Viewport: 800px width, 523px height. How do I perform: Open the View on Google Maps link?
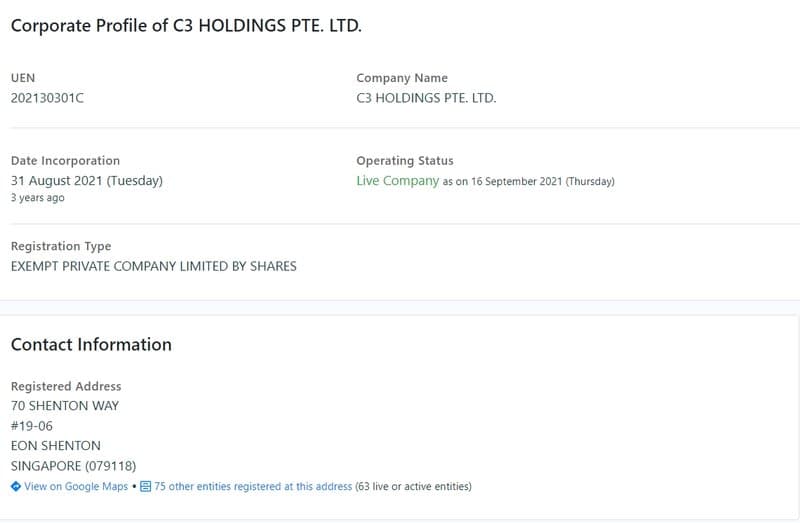point(76,487)
